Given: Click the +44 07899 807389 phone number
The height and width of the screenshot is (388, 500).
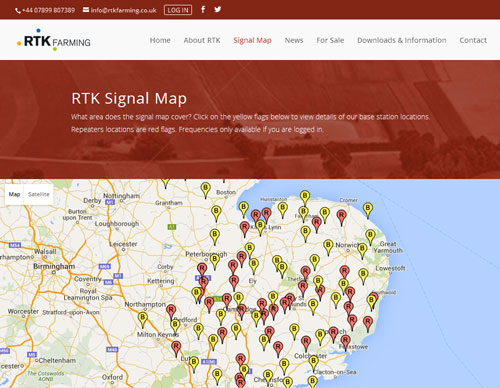Looking at the screenshot, I should (x=48, y=10).
